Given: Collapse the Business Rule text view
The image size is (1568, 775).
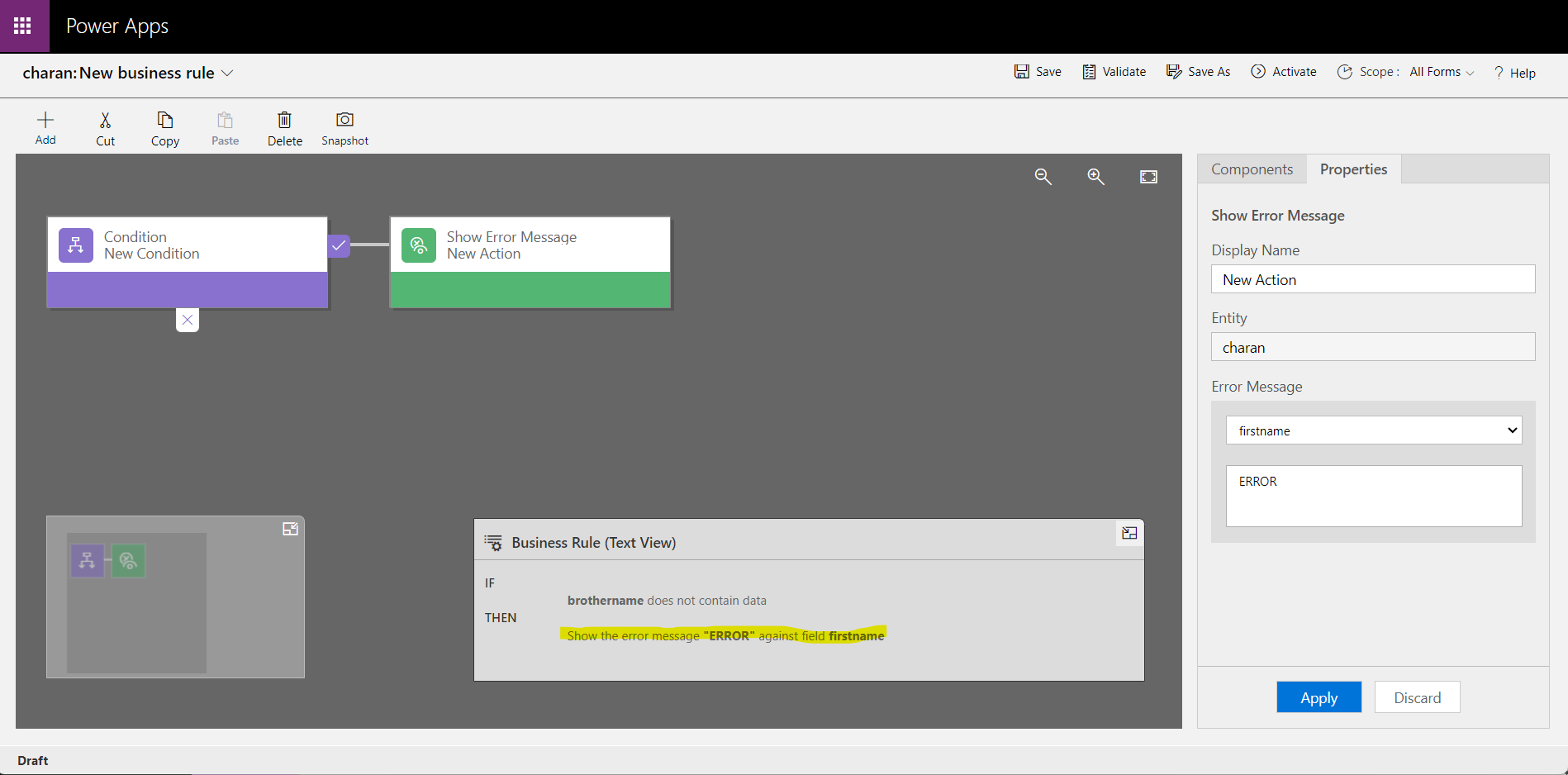Looking at the screenshot, I should (1129, 534).
